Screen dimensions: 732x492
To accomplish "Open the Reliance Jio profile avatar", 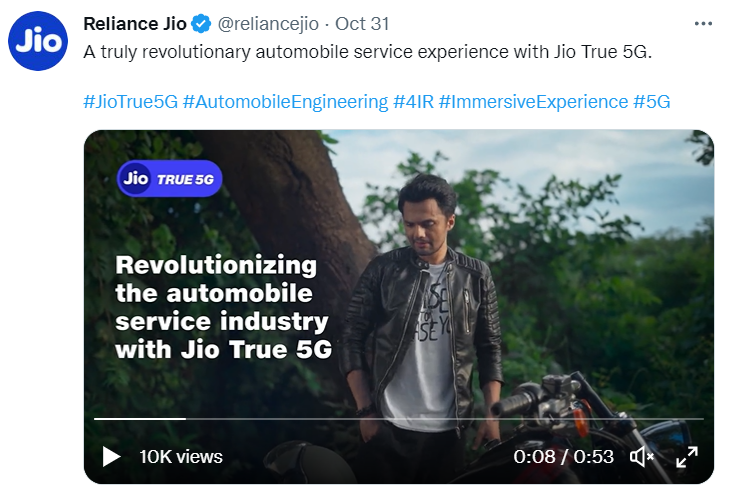I will click(37, 42).
